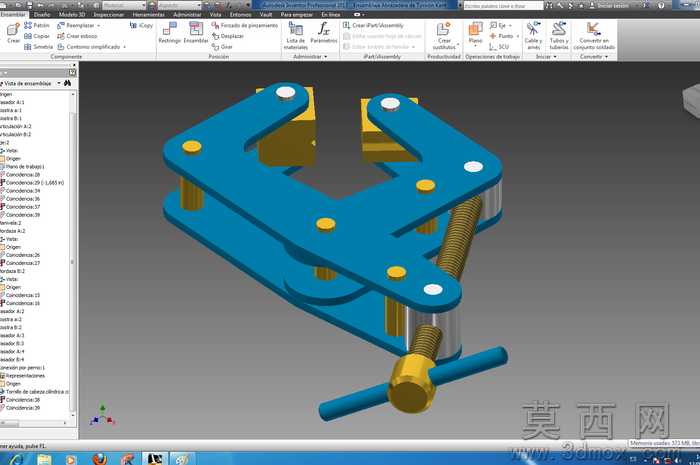This screenshot has height=465, width=700.
Task: Open Vista de ensamblaje dropdown
Action: [x=58, y=83]
